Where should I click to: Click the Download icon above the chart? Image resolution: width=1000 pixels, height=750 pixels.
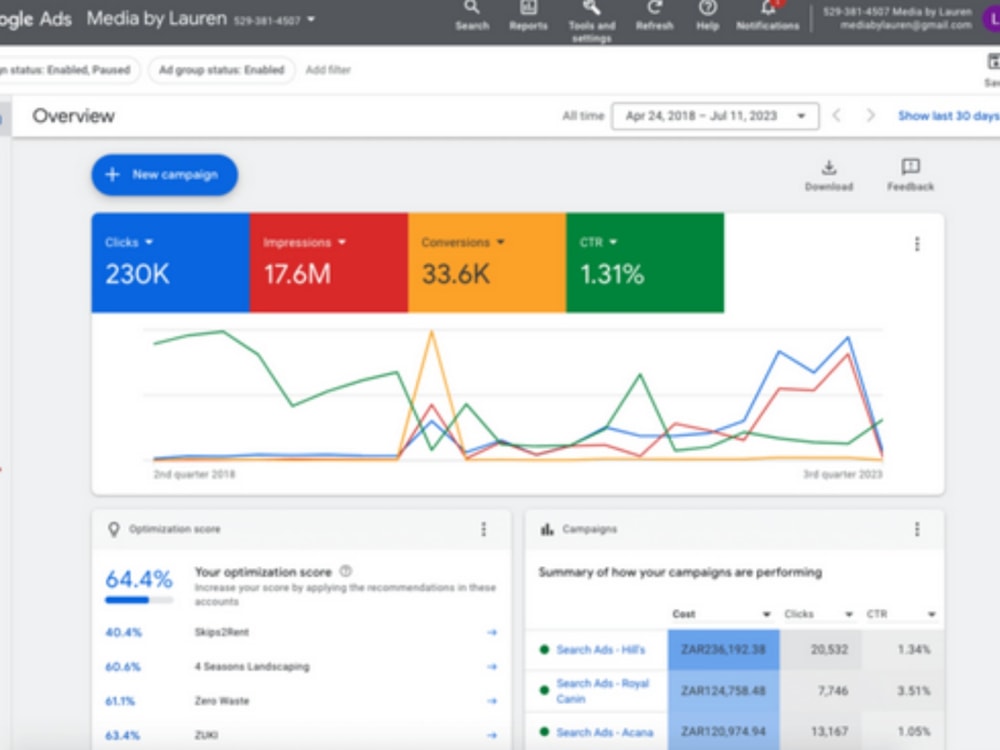(828, 175)
